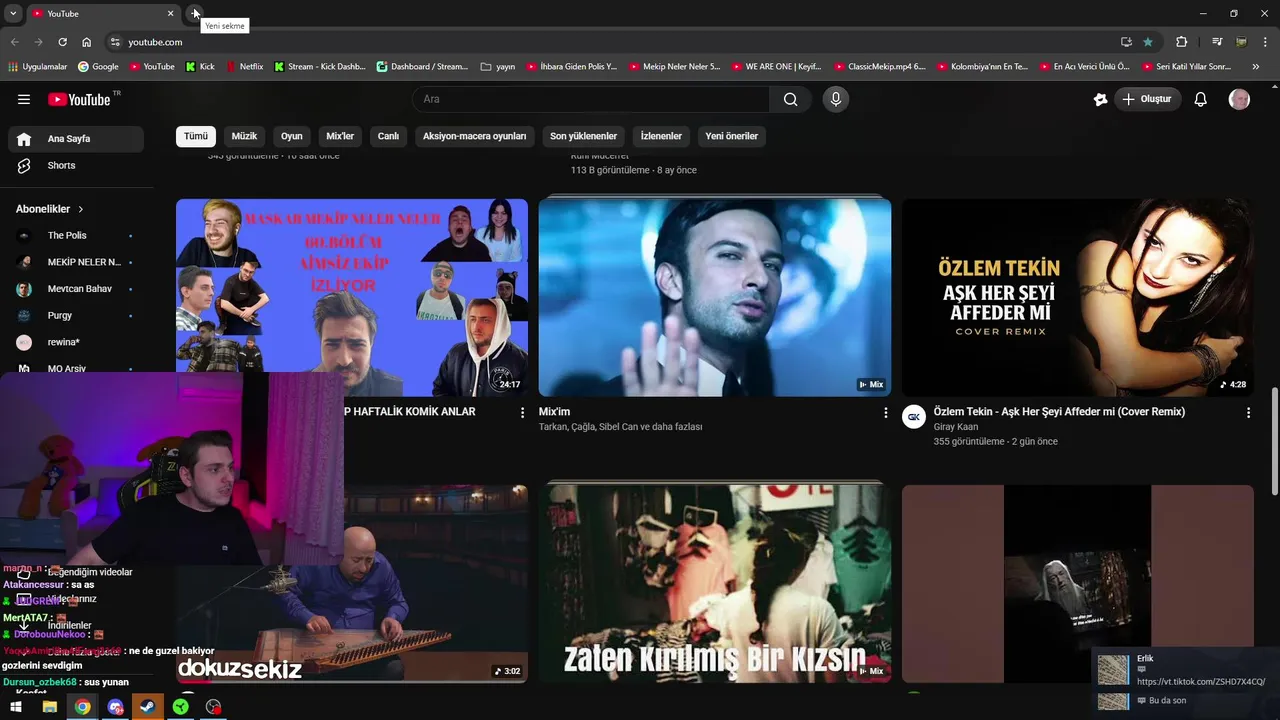Play the Tarkan Mix'im thumbnail
This screenshot has width=1280, height=720.
coord(715,297)
